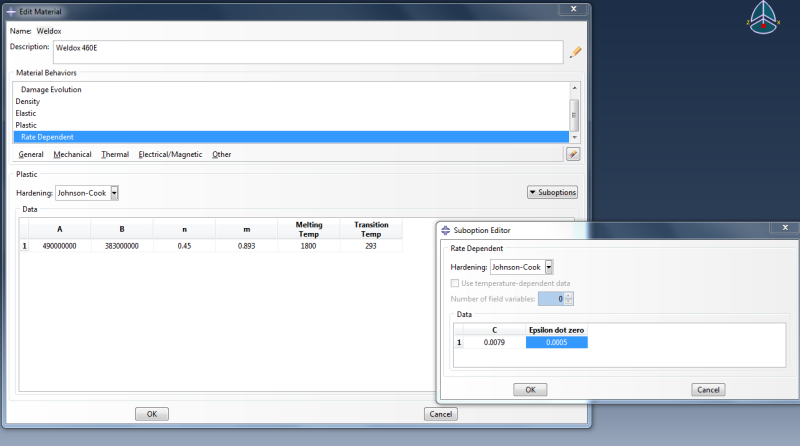
Task: Select row 1 header in Suboption table
Action: (x=459, y=342)
